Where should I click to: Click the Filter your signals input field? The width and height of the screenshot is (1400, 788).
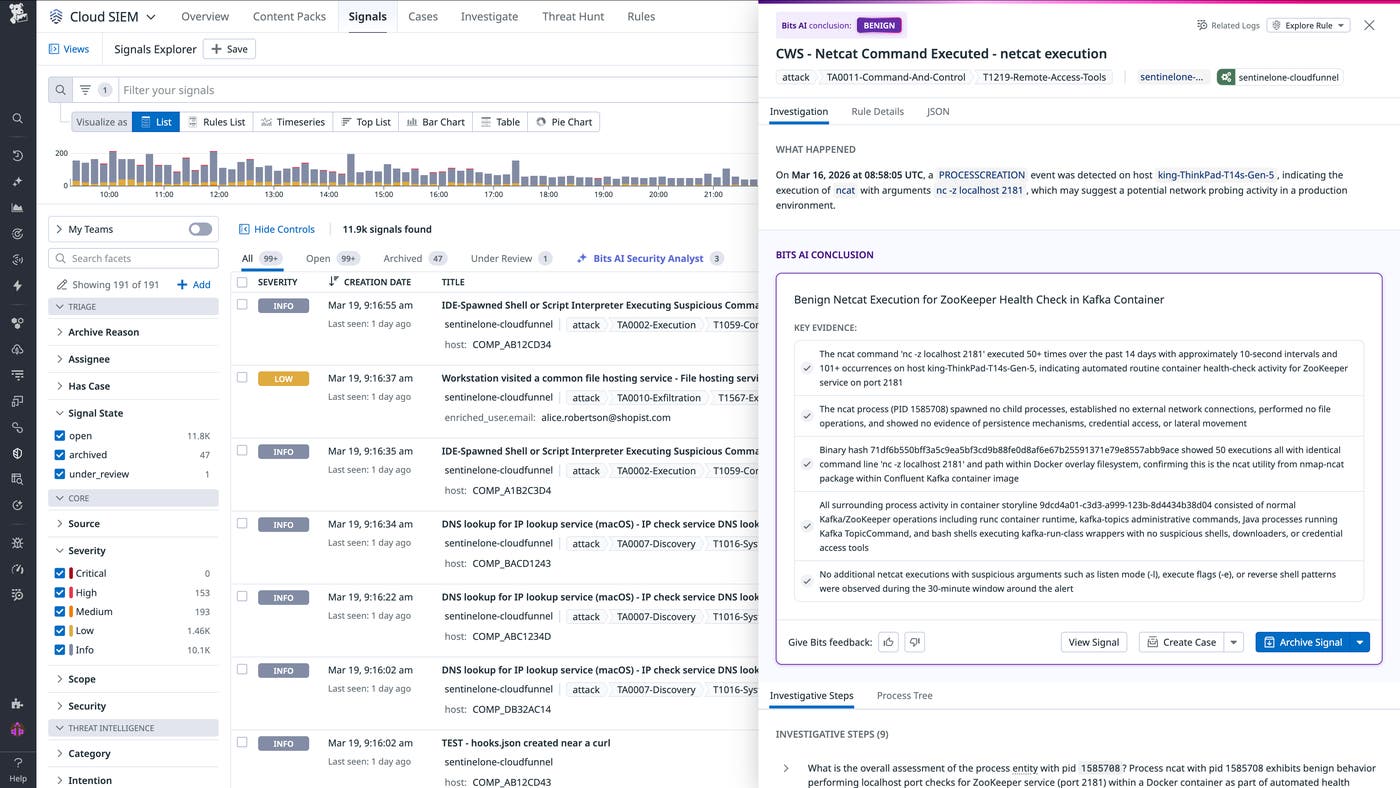coord(300,89)
